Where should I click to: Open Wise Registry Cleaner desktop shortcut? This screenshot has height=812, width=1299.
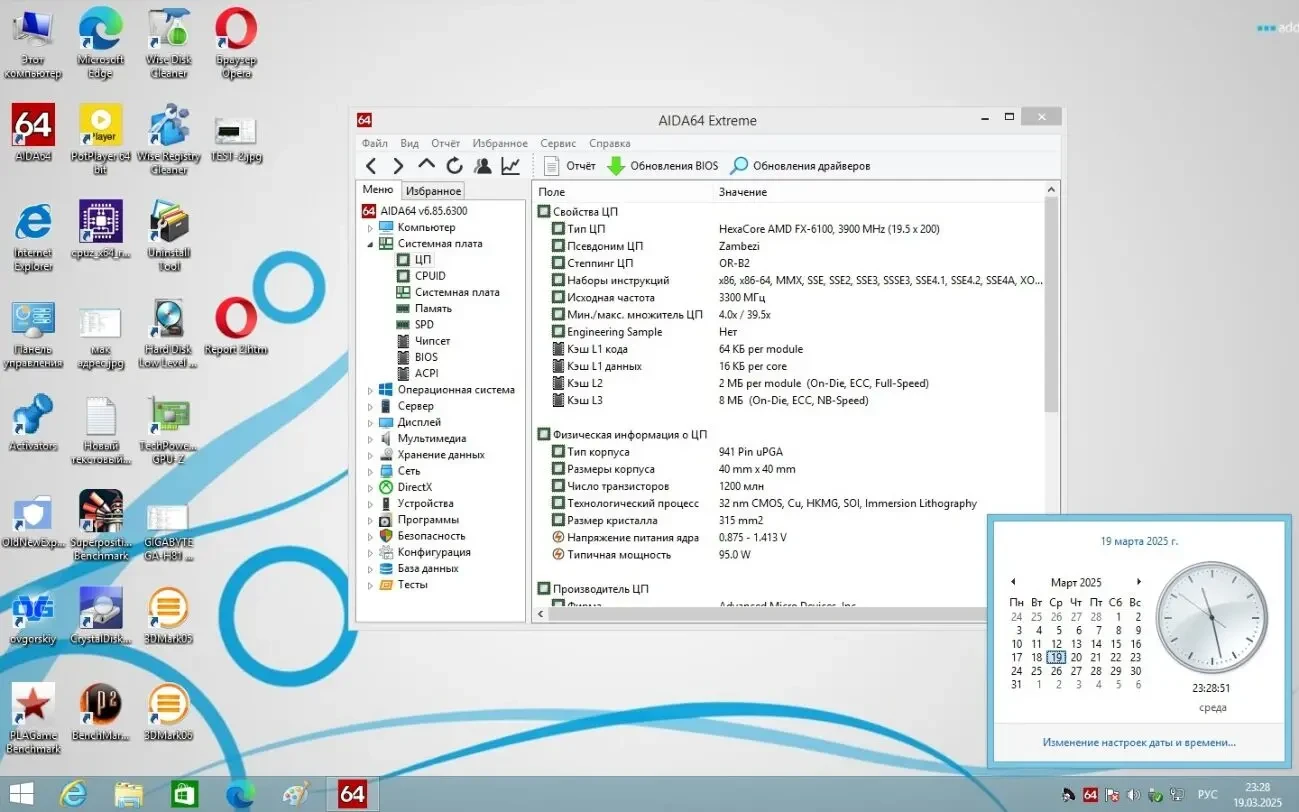[x=169, y=139]
